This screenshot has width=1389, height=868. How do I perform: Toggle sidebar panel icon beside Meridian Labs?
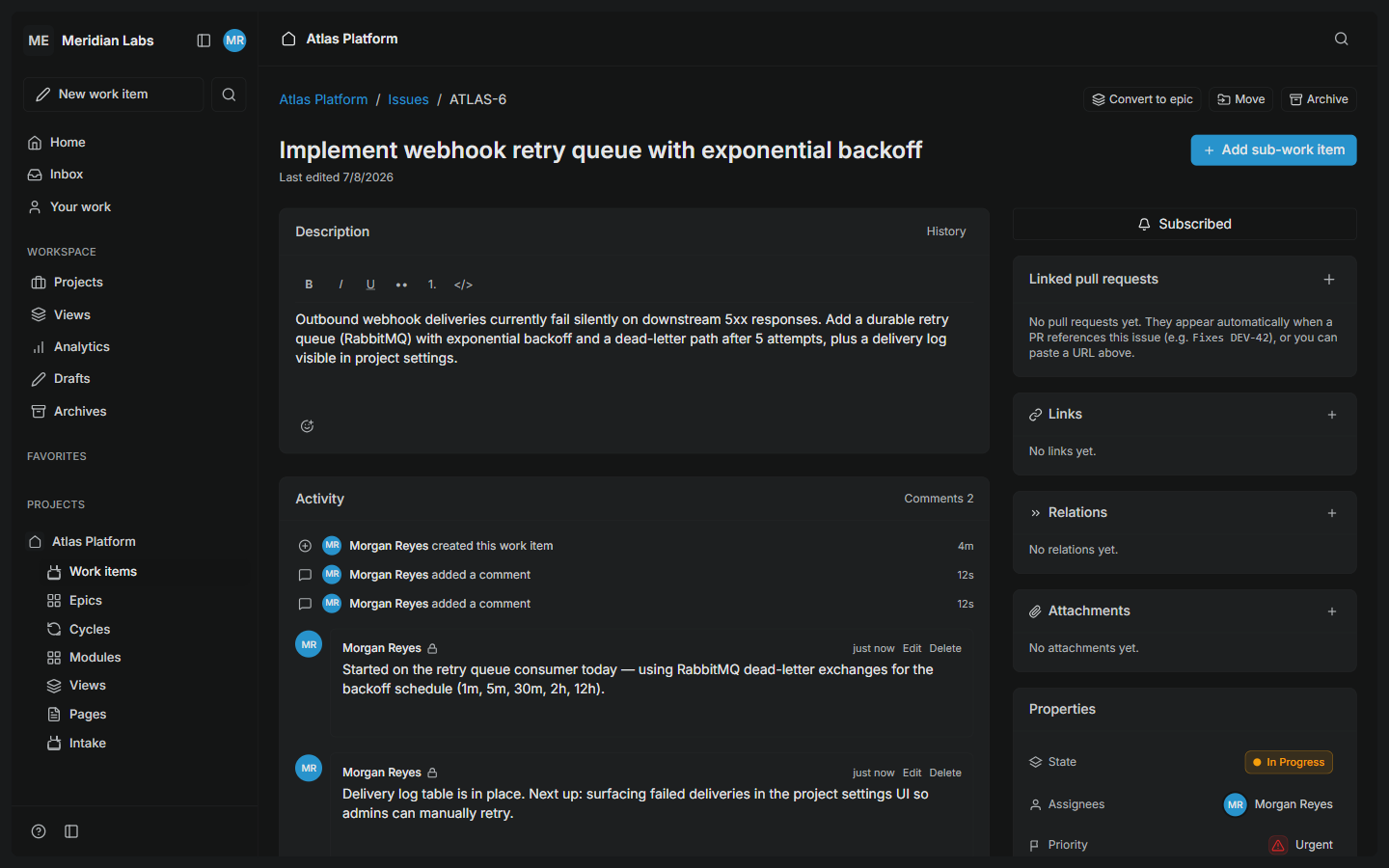pyautogui.click(x=204, y=41)
